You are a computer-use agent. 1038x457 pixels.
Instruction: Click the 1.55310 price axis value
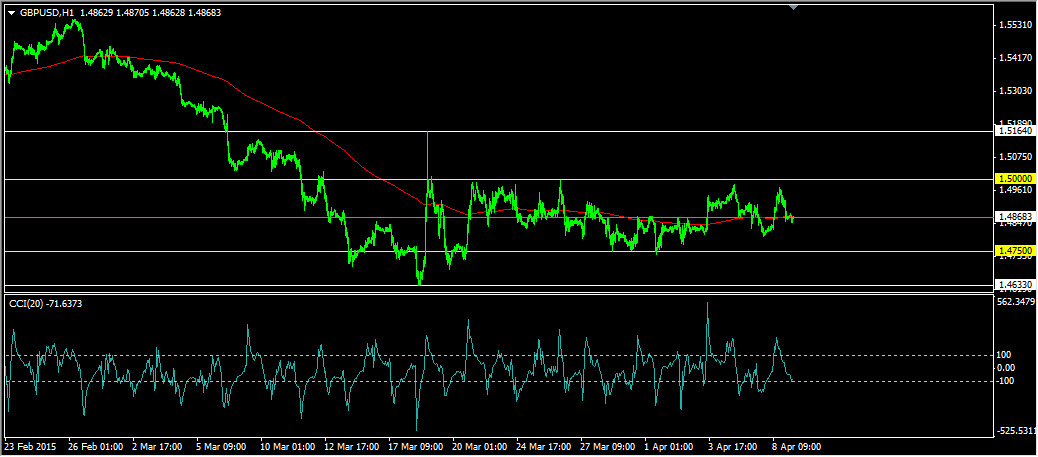tap(1015, 25)
